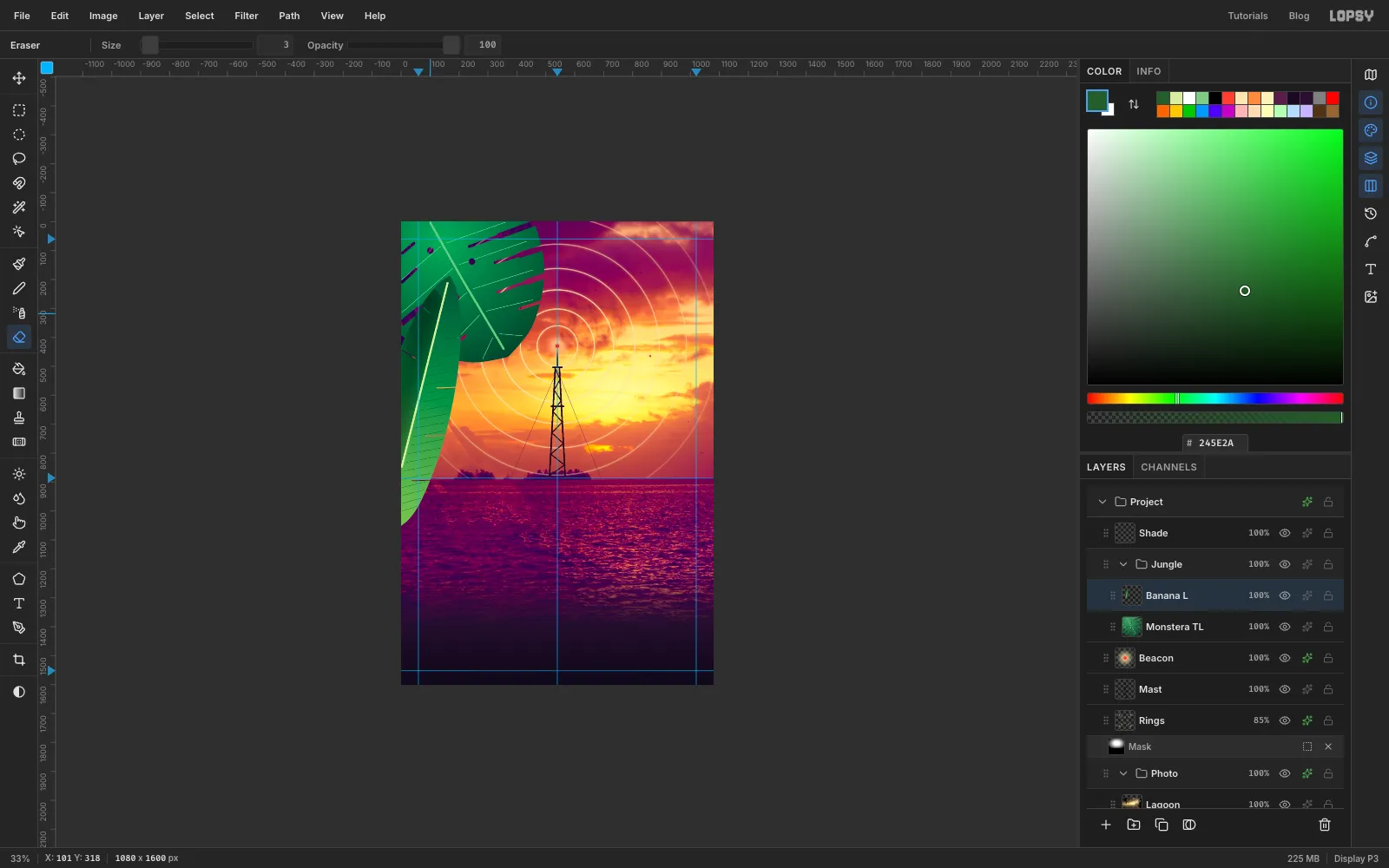Choose the Crop tool
Viewport: 1389px width, 868px height.
[19, 660]
